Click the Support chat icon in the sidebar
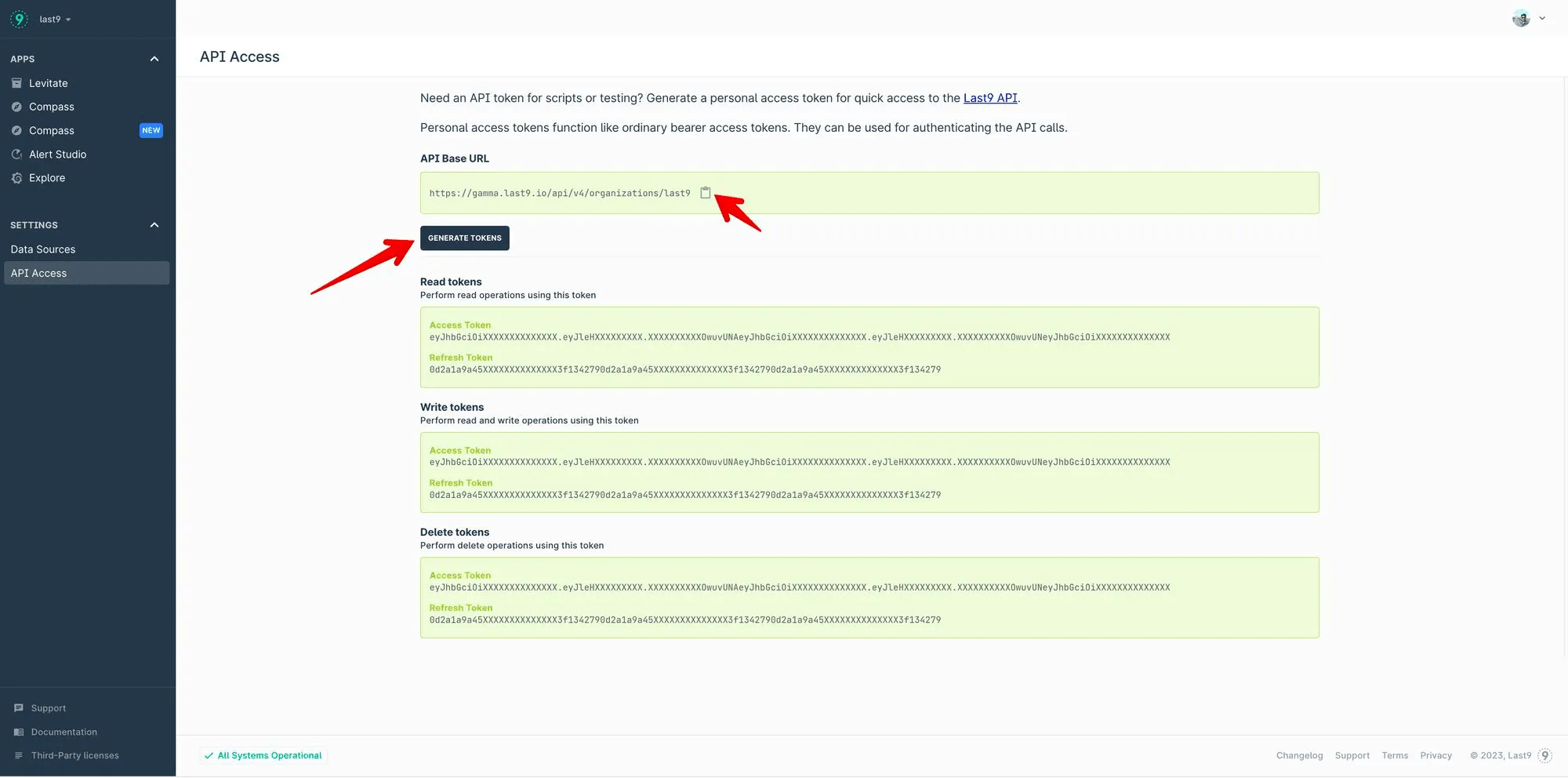 [x=19, y=708]
